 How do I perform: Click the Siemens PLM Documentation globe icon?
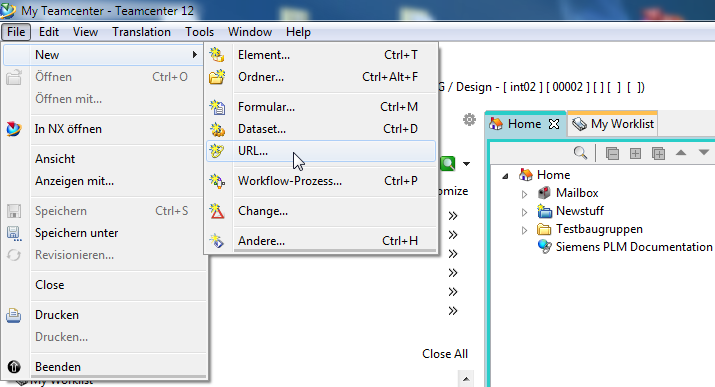544,247
